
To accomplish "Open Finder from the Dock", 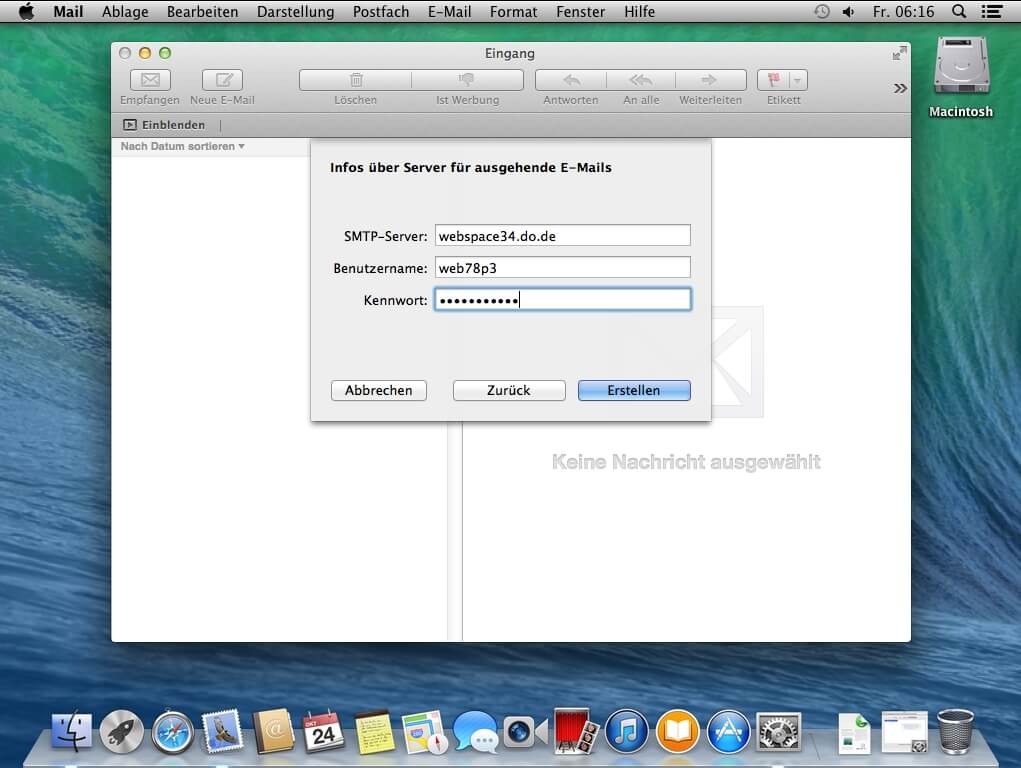I will point(72,732).
